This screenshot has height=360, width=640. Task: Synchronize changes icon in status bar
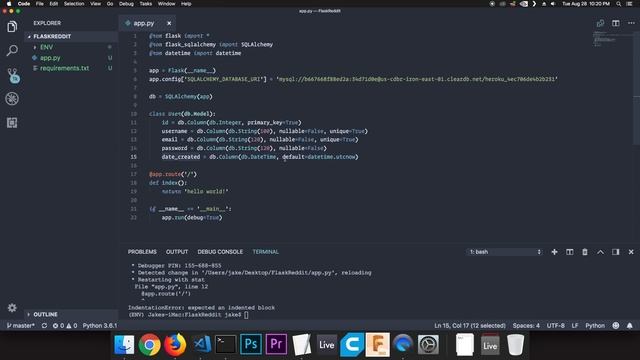point(44,326)
